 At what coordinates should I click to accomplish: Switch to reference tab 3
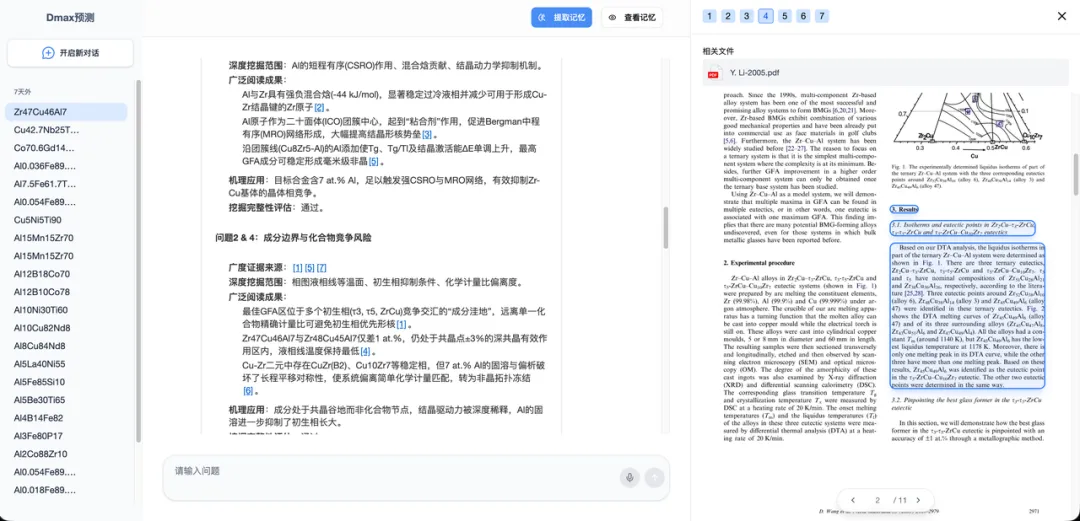tap(747, 16)
